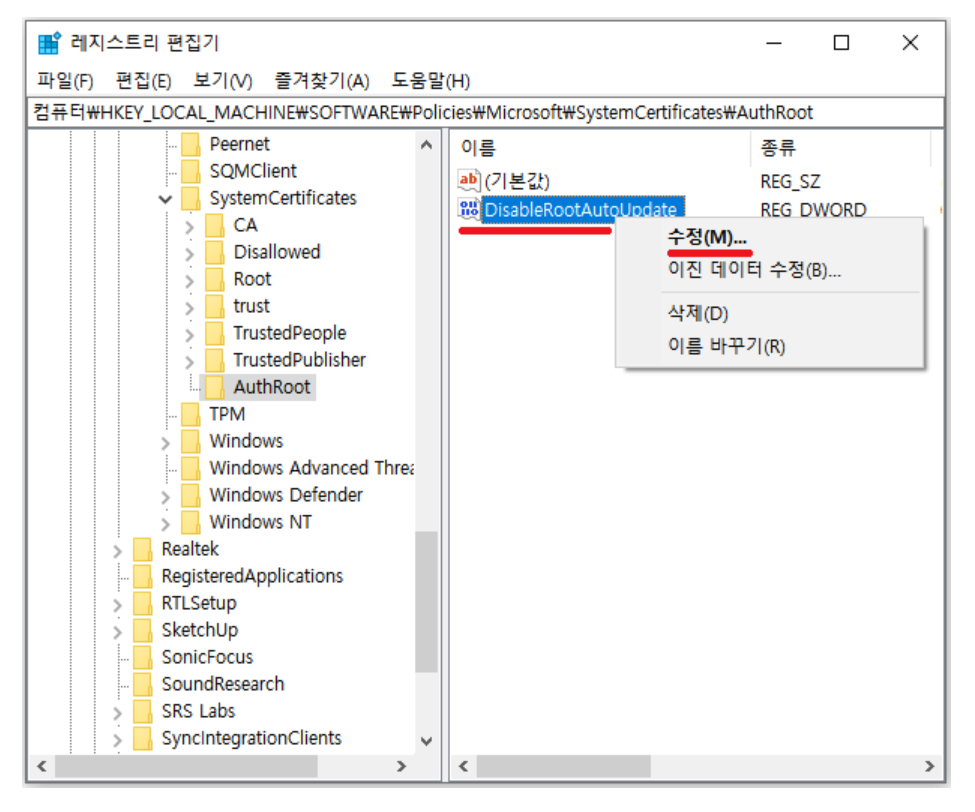975x812 pixels.
Task: Click values pane horizontal scroll right arrow
Action: point(929,766)
